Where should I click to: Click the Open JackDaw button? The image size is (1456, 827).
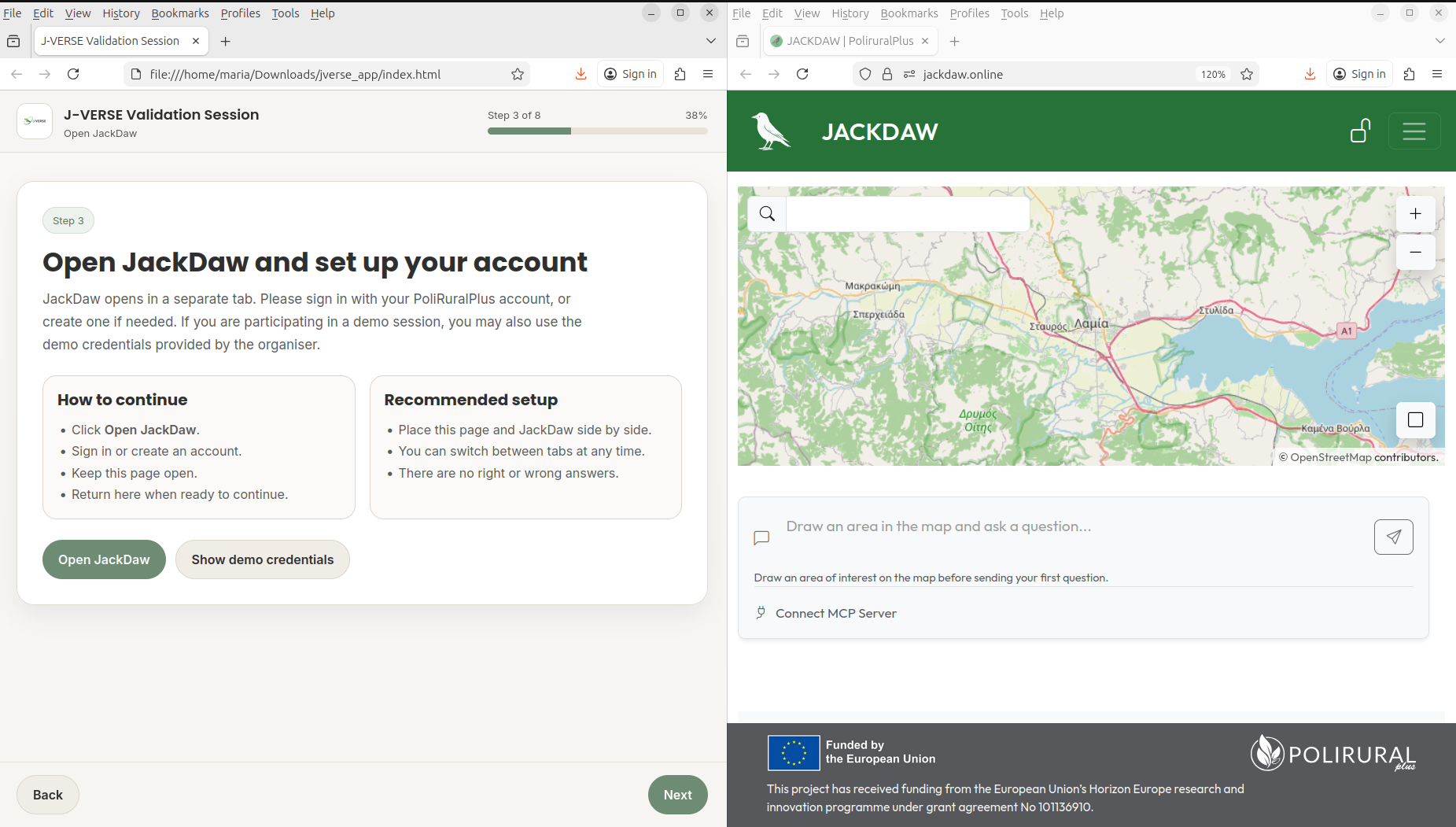(x=104, y=559)
